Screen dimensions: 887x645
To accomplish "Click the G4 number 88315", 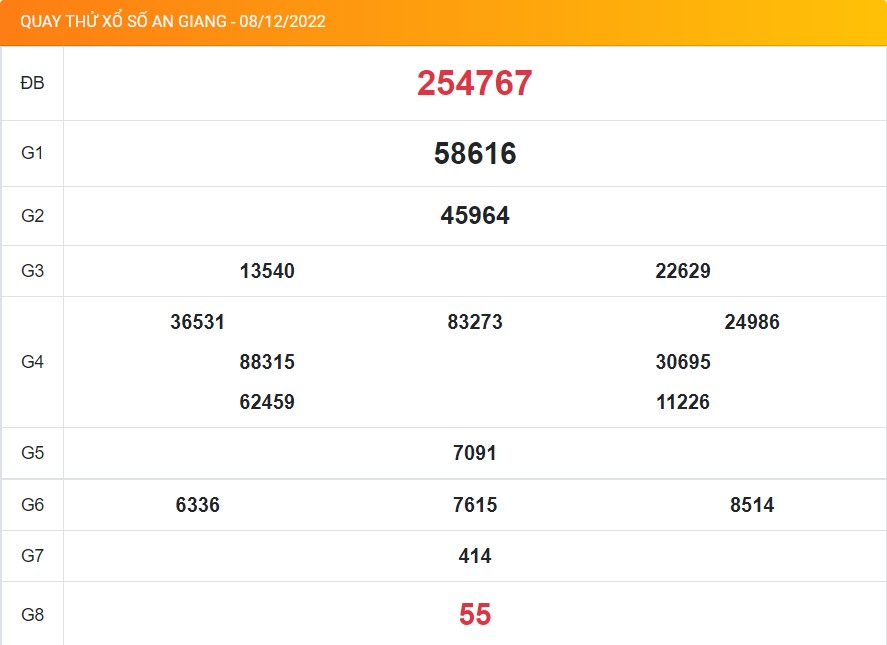I will click(x=267, y=362).
